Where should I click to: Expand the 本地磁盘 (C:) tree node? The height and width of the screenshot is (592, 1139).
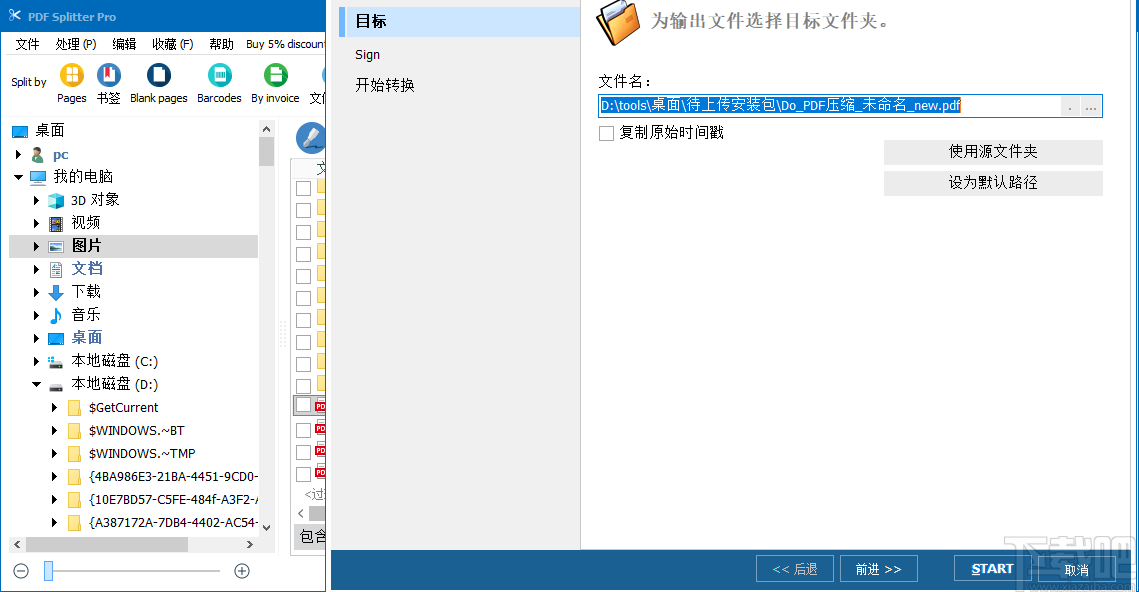coord(37,360)
